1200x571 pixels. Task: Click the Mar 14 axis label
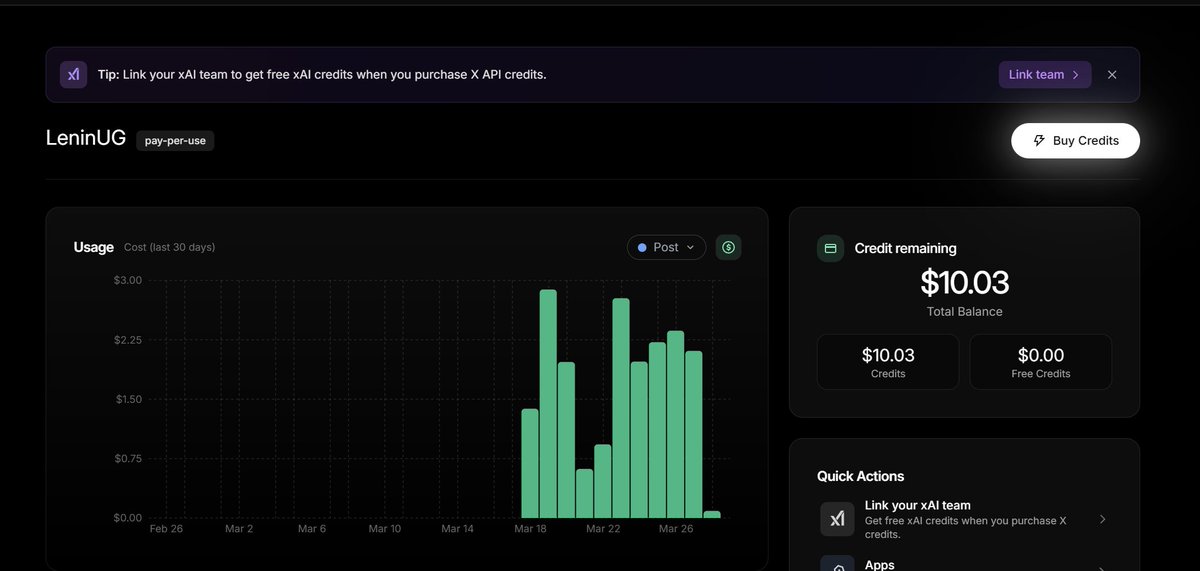pos(458,529)
